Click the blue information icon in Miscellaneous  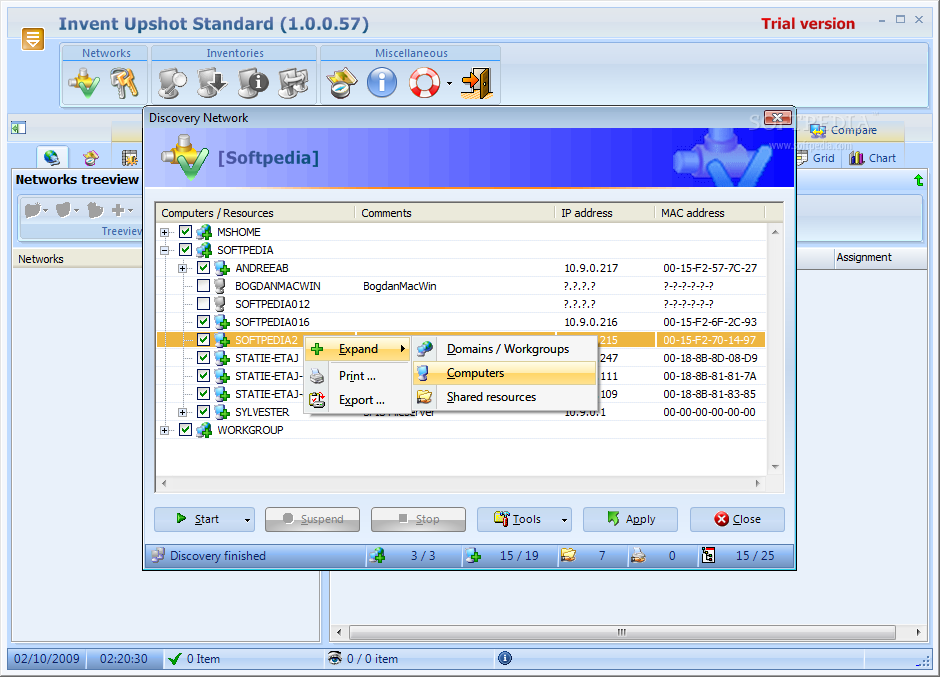(382, 83)
